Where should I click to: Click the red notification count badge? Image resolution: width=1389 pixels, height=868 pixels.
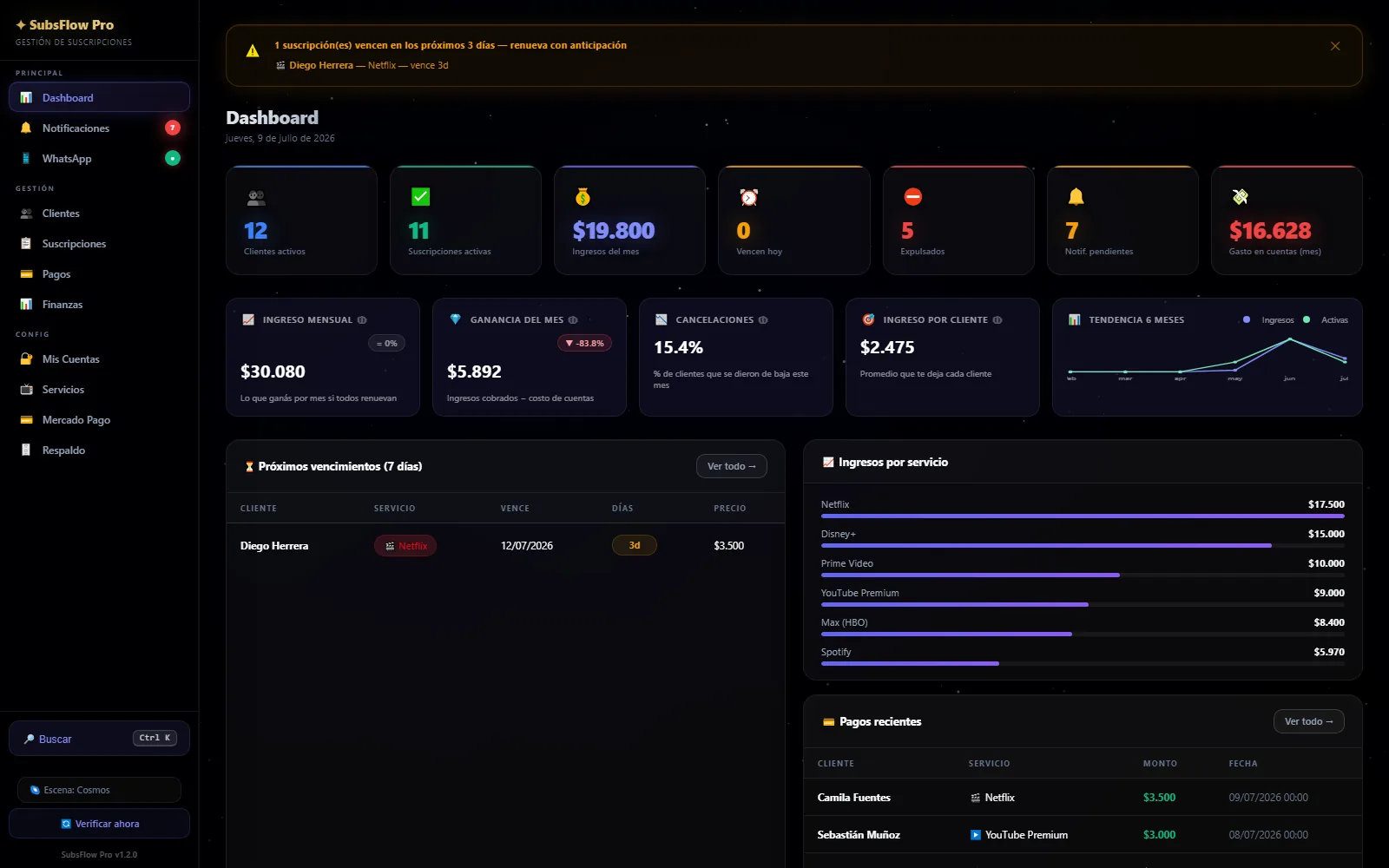pyautogui.click(x=173, y=128)
